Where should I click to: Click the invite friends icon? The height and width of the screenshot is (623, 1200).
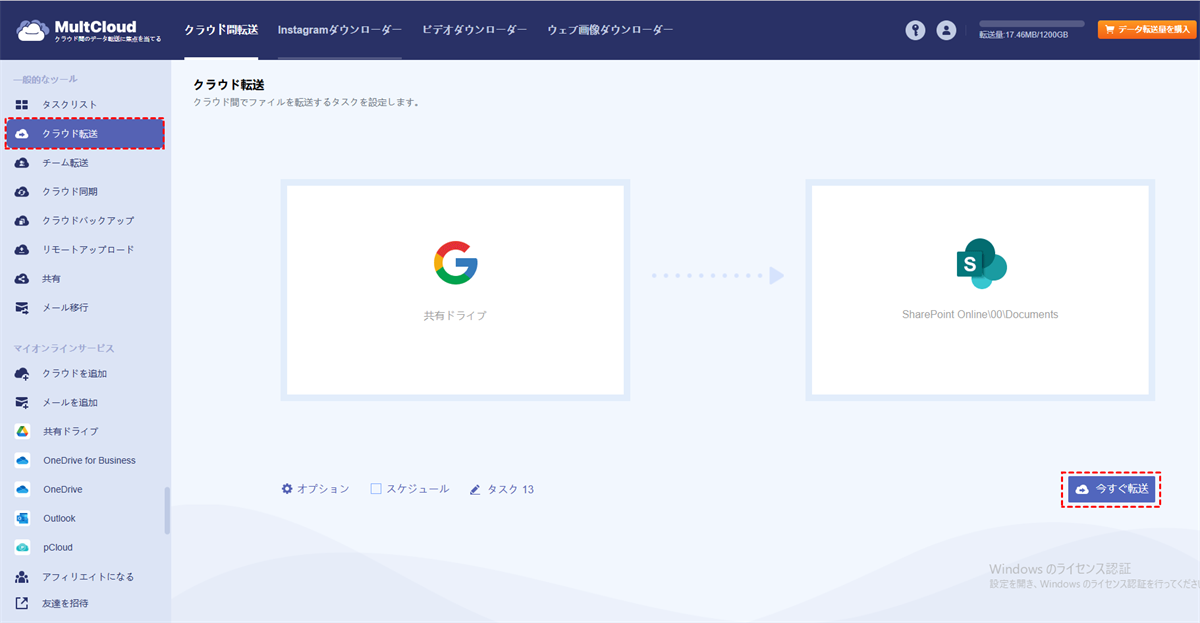click(22, 603)
